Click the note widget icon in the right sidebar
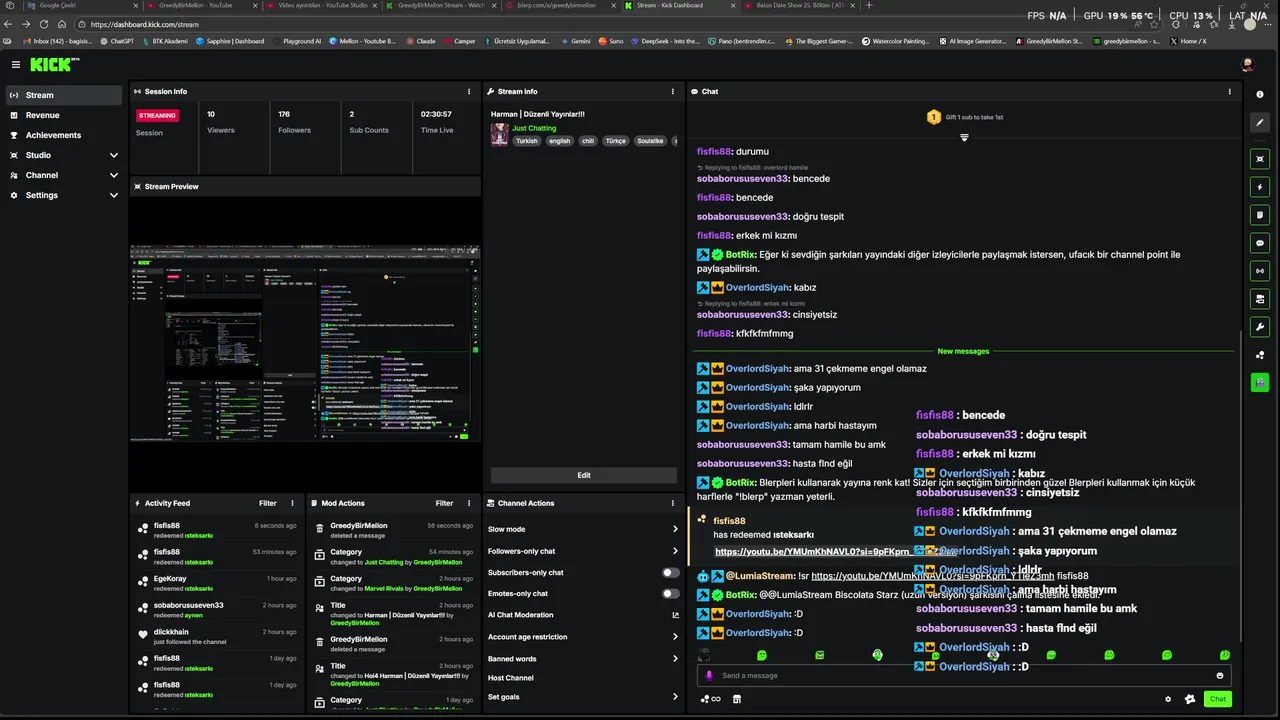The image size is (1280, 720). click(x=1260, y=214)
